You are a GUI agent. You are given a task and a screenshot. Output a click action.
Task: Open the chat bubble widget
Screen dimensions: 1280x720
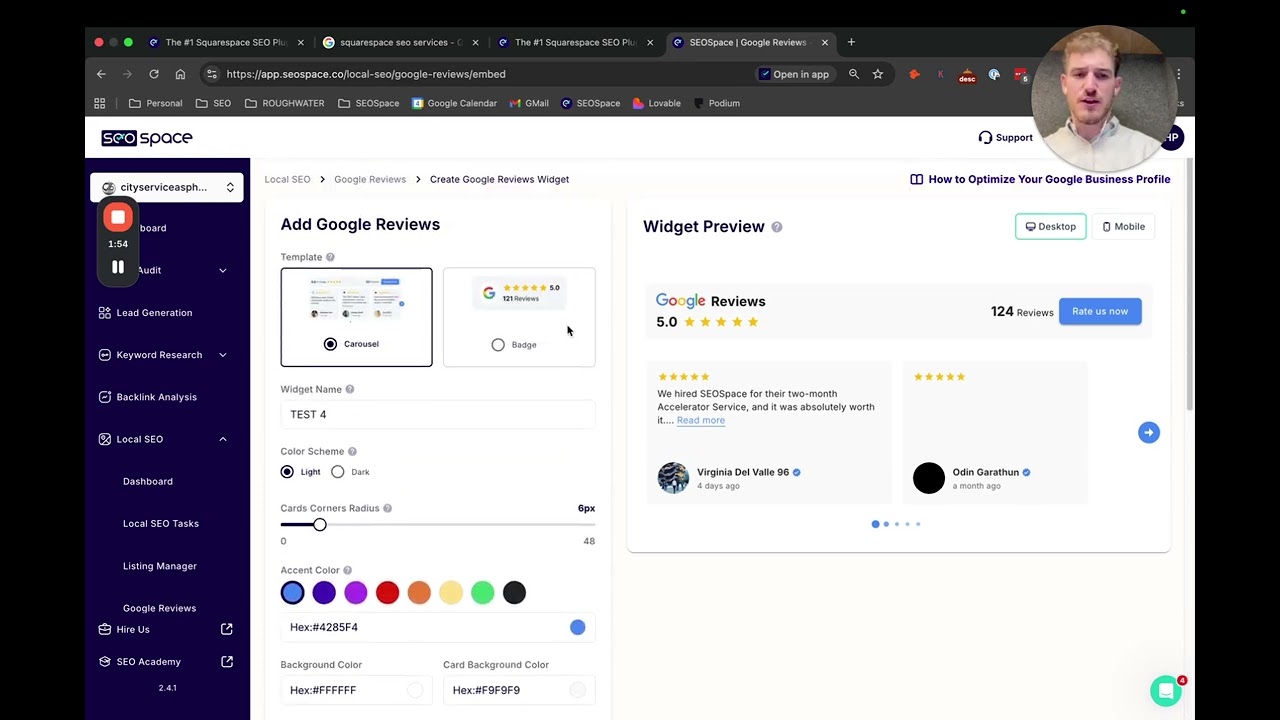(1166, 691)
